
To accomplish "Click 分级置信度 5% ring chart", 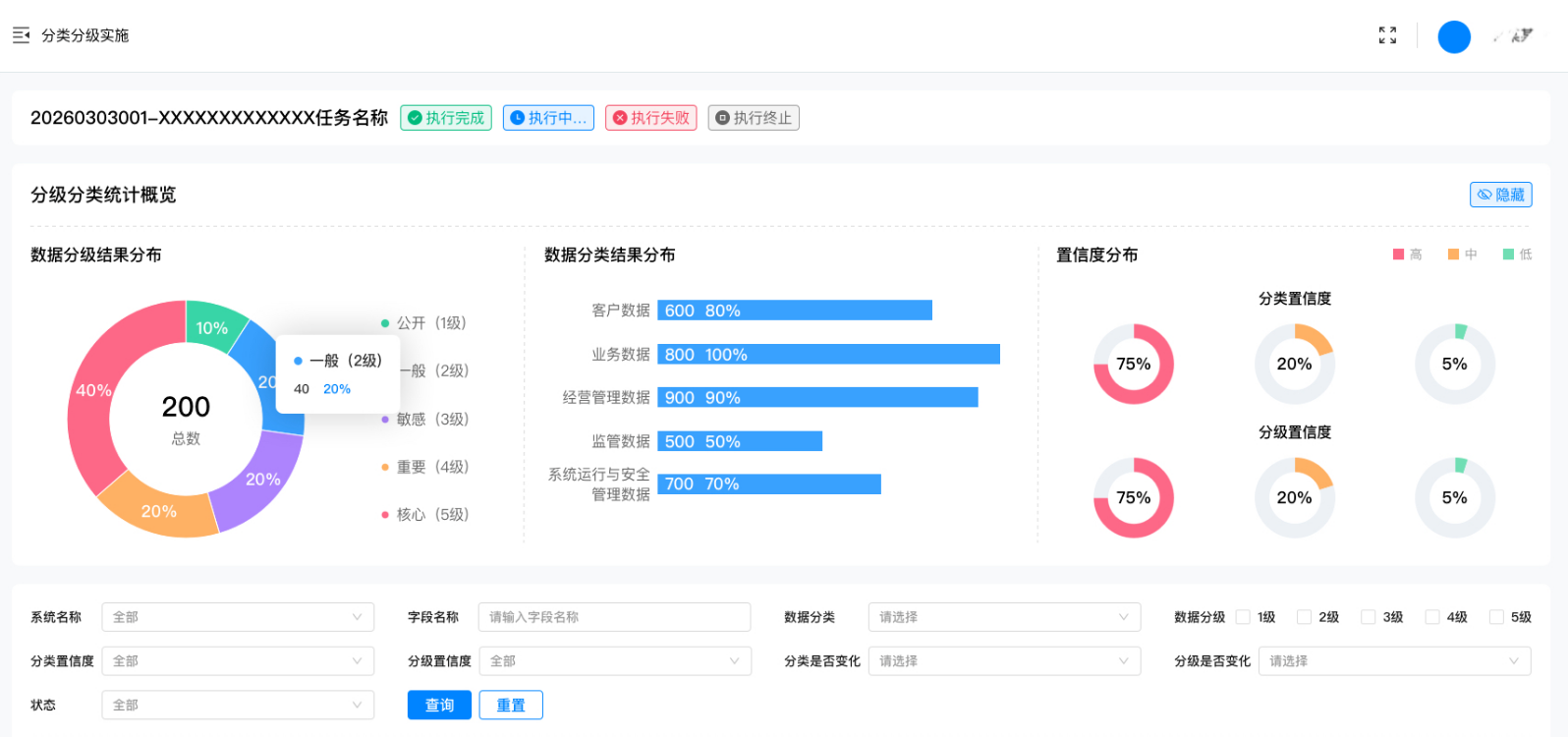I will [1455, 498].
